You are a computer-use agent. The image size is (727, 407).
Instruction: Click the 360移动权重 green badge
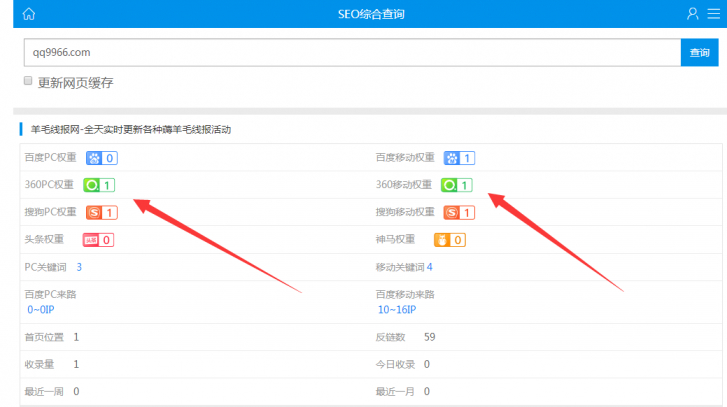click(456, 185)
